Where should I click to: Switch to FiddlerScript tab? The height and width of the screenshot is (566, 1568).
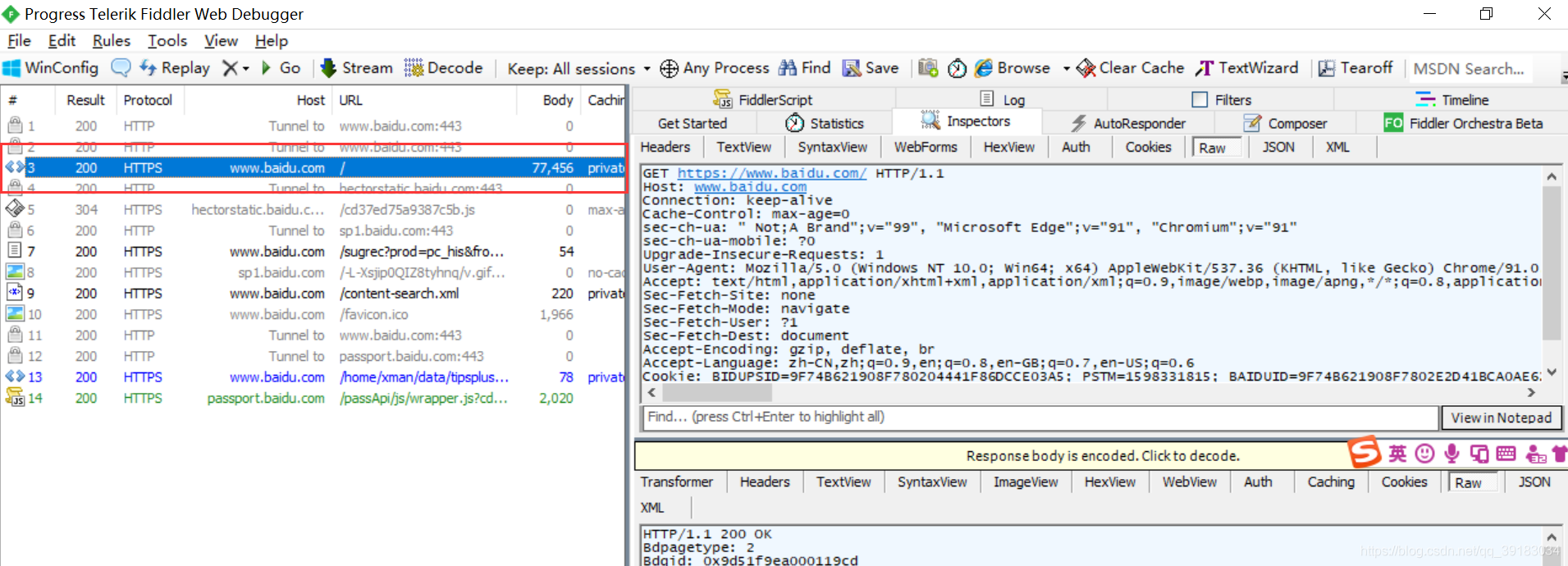pos(763,100)
